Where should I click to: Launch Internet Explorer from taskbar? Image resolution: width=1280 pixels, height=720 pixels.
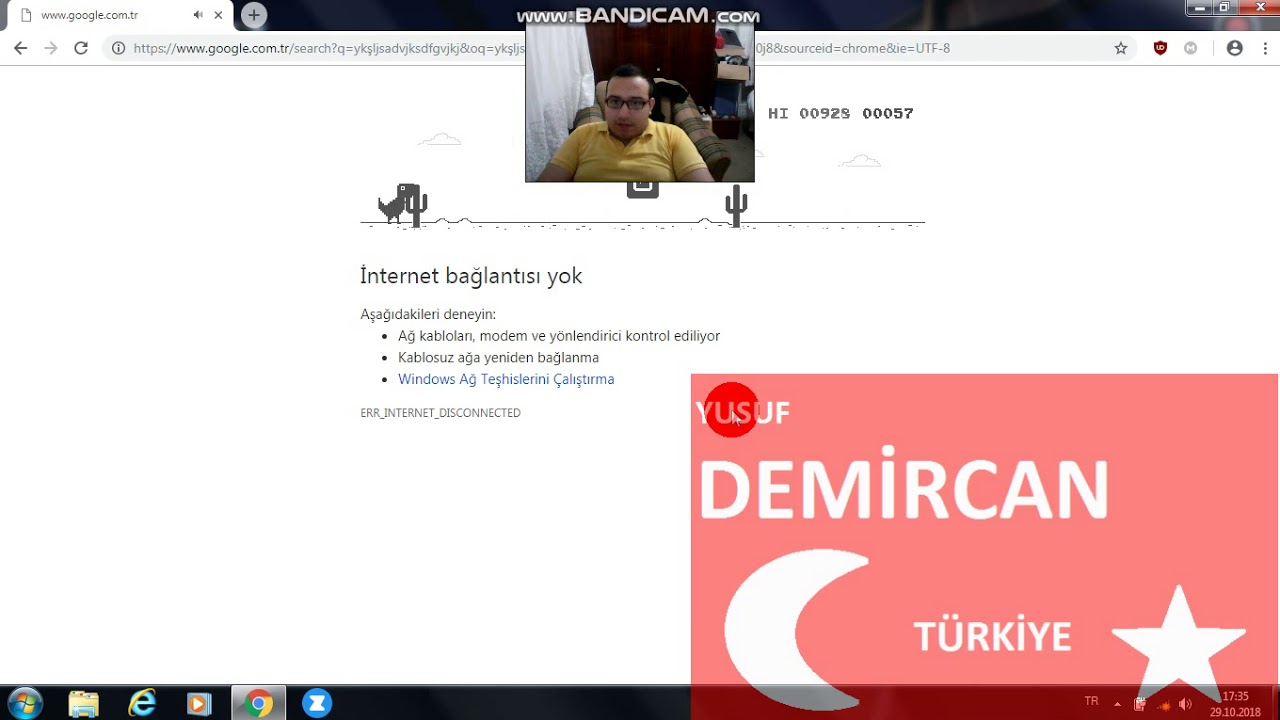pyautogui.click(x=142, y=703)
